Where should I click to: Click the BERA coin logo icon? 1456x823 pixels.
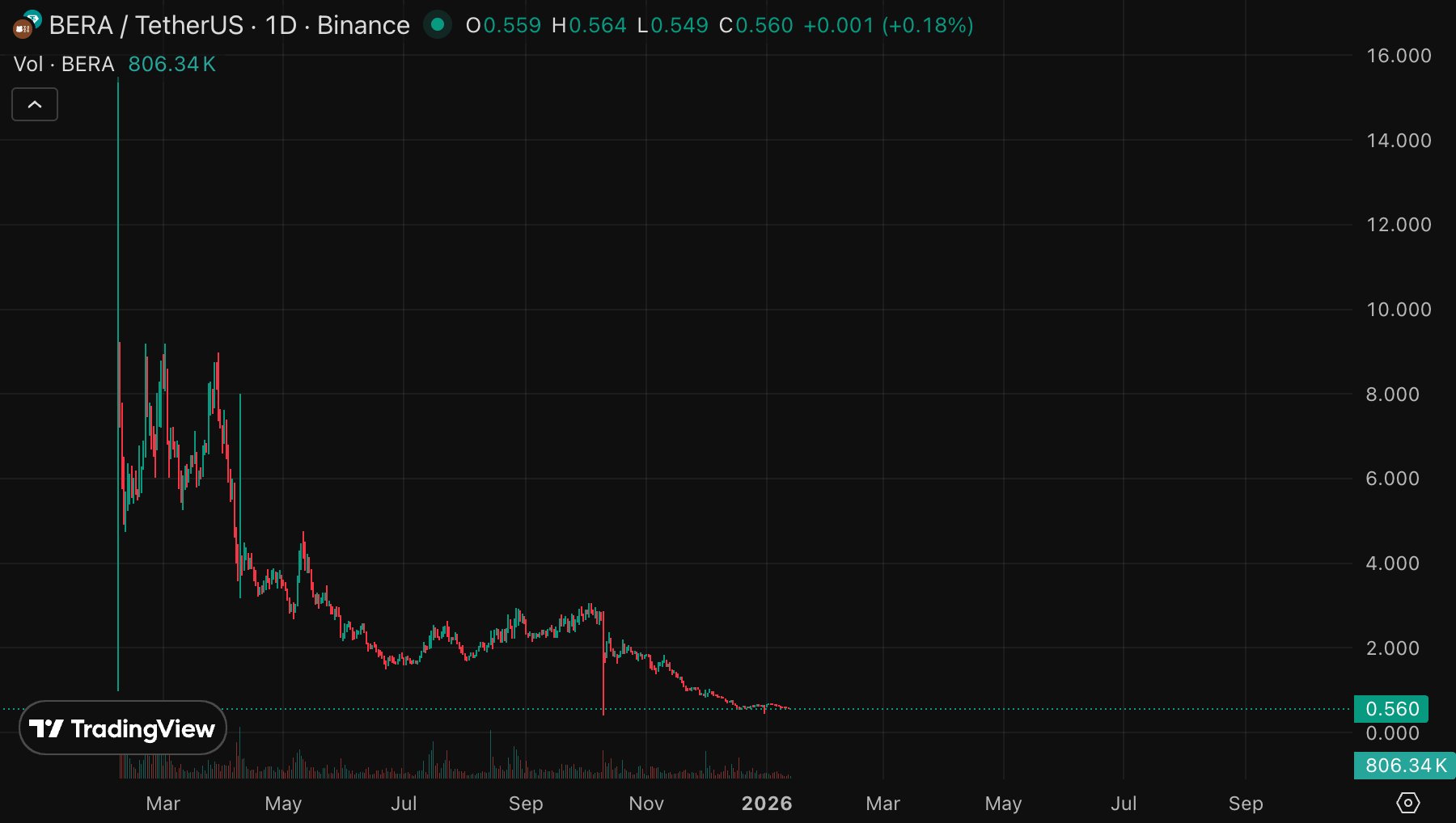click(27, 24)
